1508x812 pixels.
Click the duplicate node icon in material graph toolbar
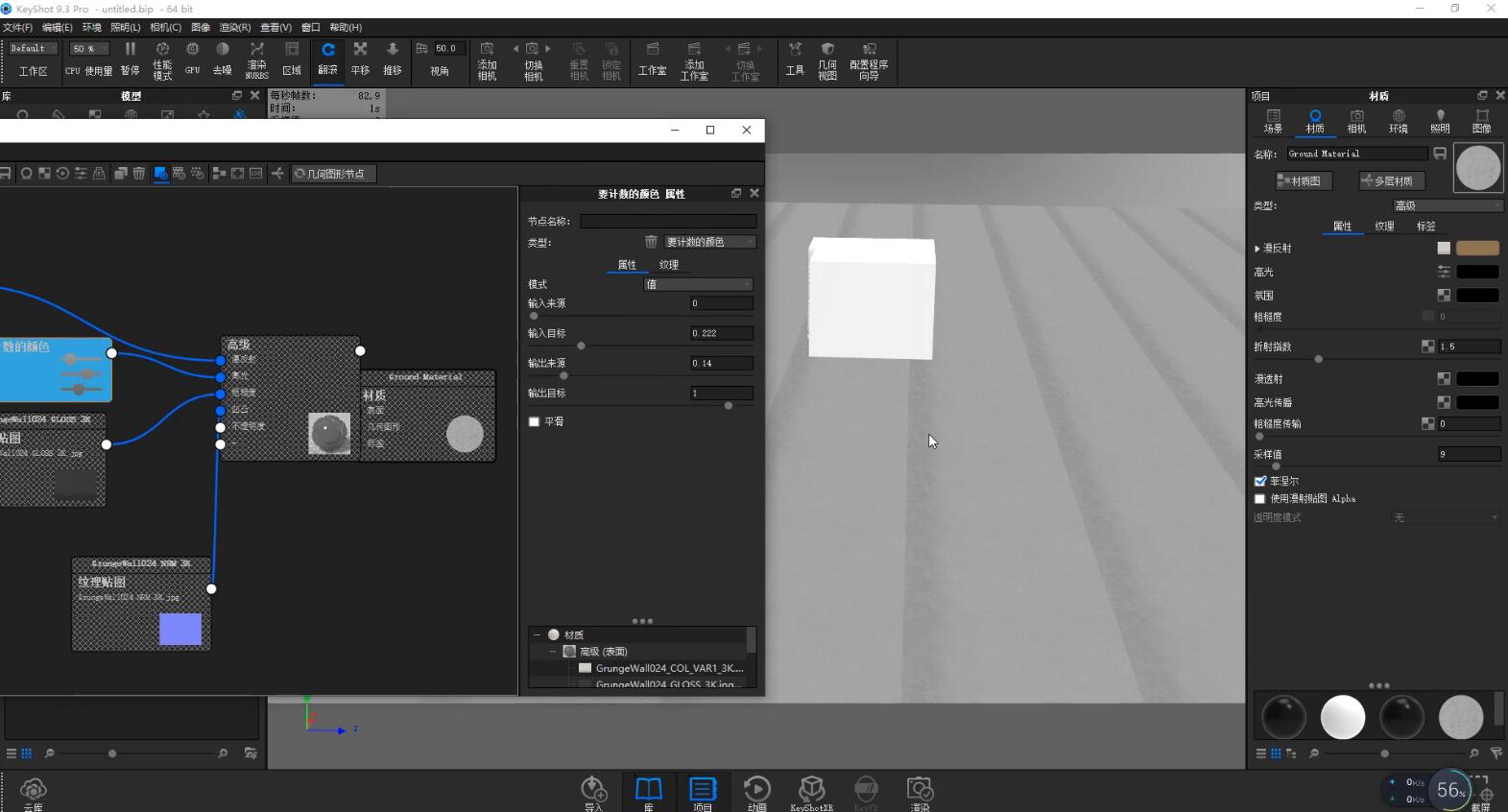(x=121, y=174)
